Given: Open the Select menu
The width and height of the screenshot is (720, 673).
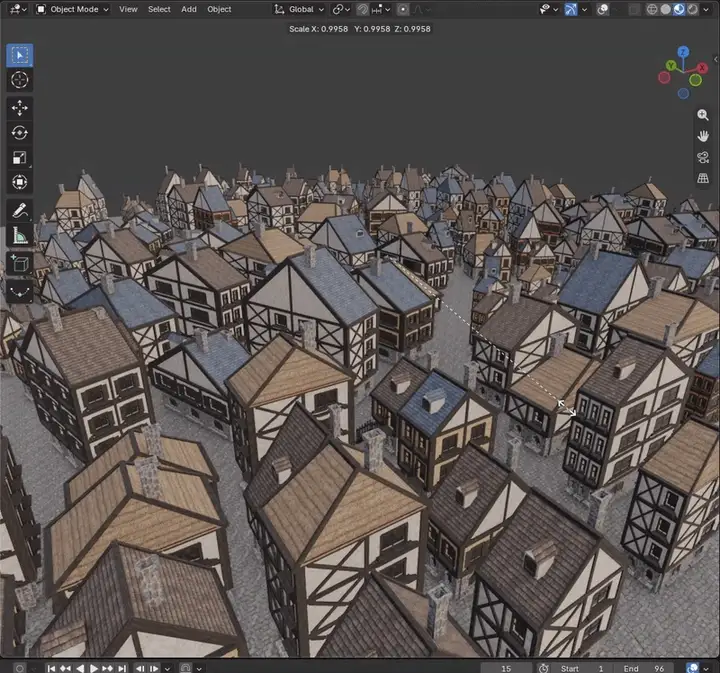Looking at the screenshot, I should click(x=159, y=9).
